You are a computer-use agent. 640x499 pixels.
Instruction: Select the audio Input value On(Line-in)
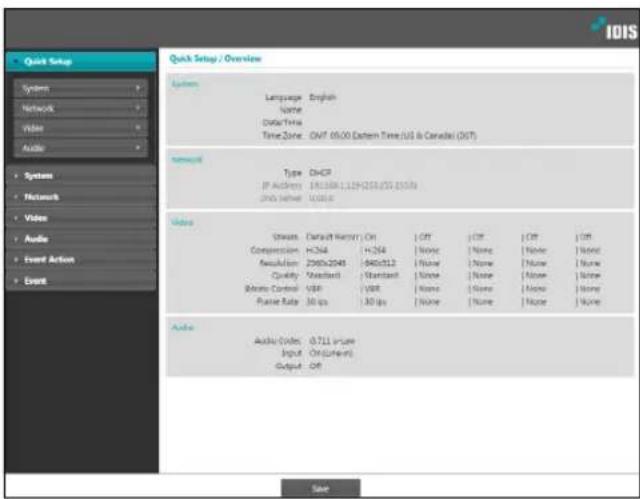[x=331, y=353]
